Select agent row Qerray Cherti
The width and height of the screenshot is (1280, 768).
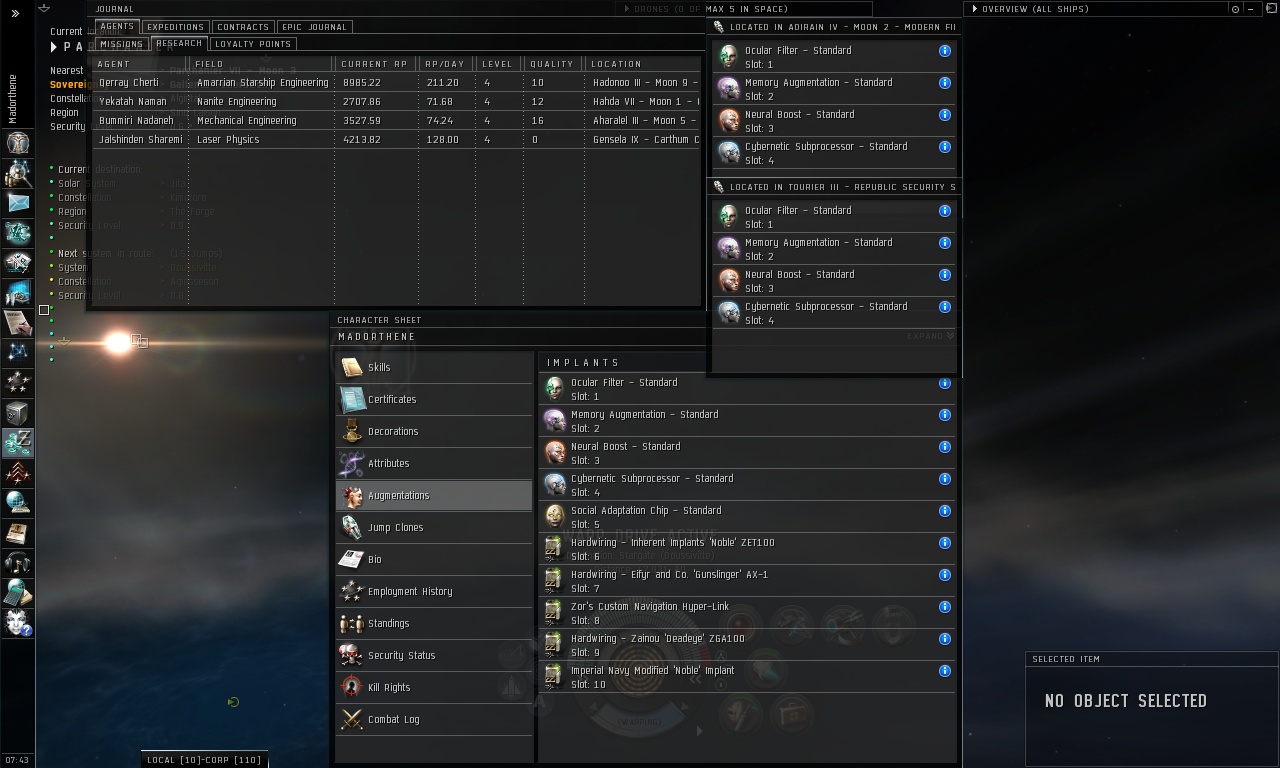397,83
